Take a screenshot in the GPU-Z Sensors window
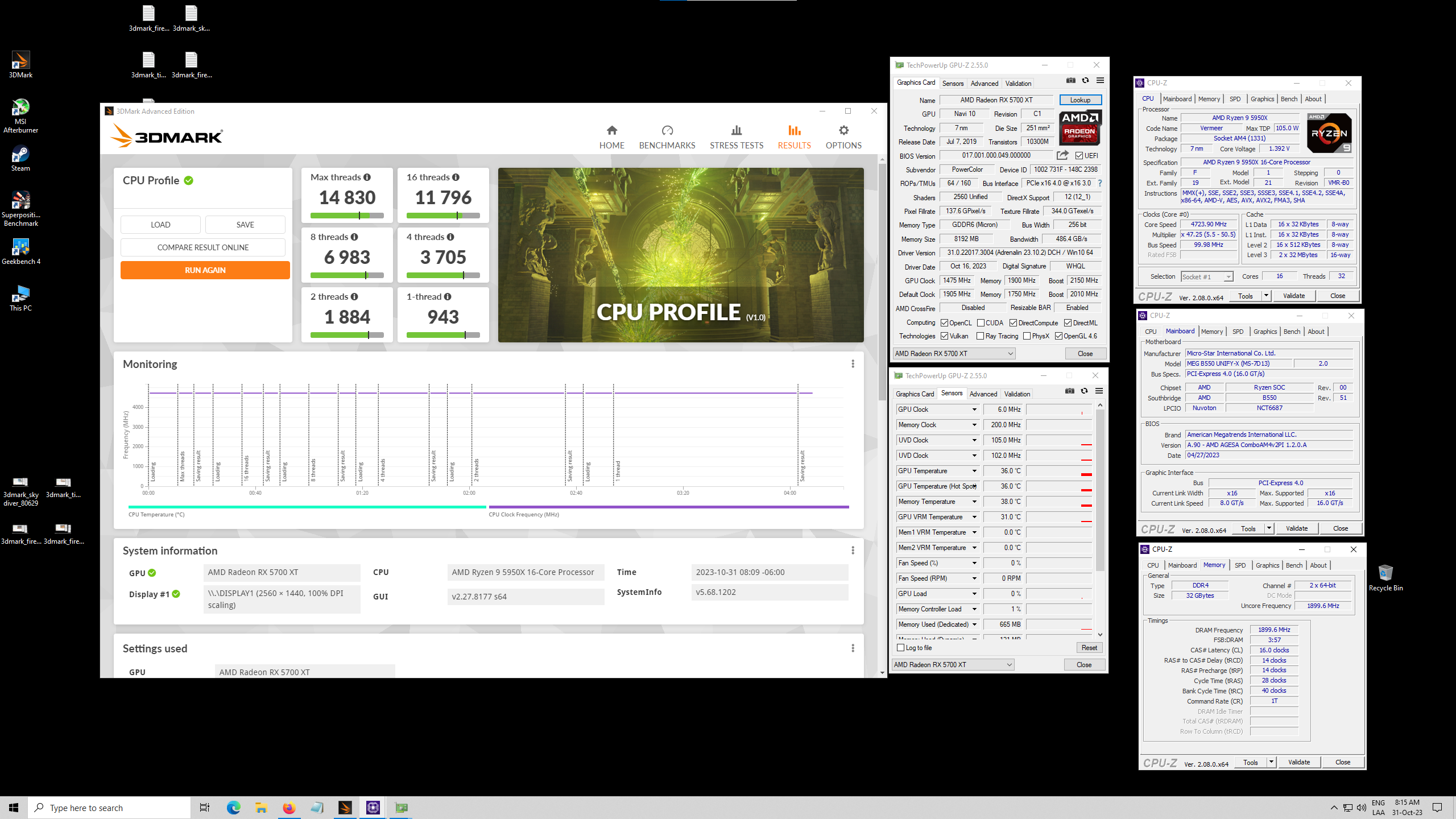This screenshot has height=819, width=1456. tap(1069, 391)
